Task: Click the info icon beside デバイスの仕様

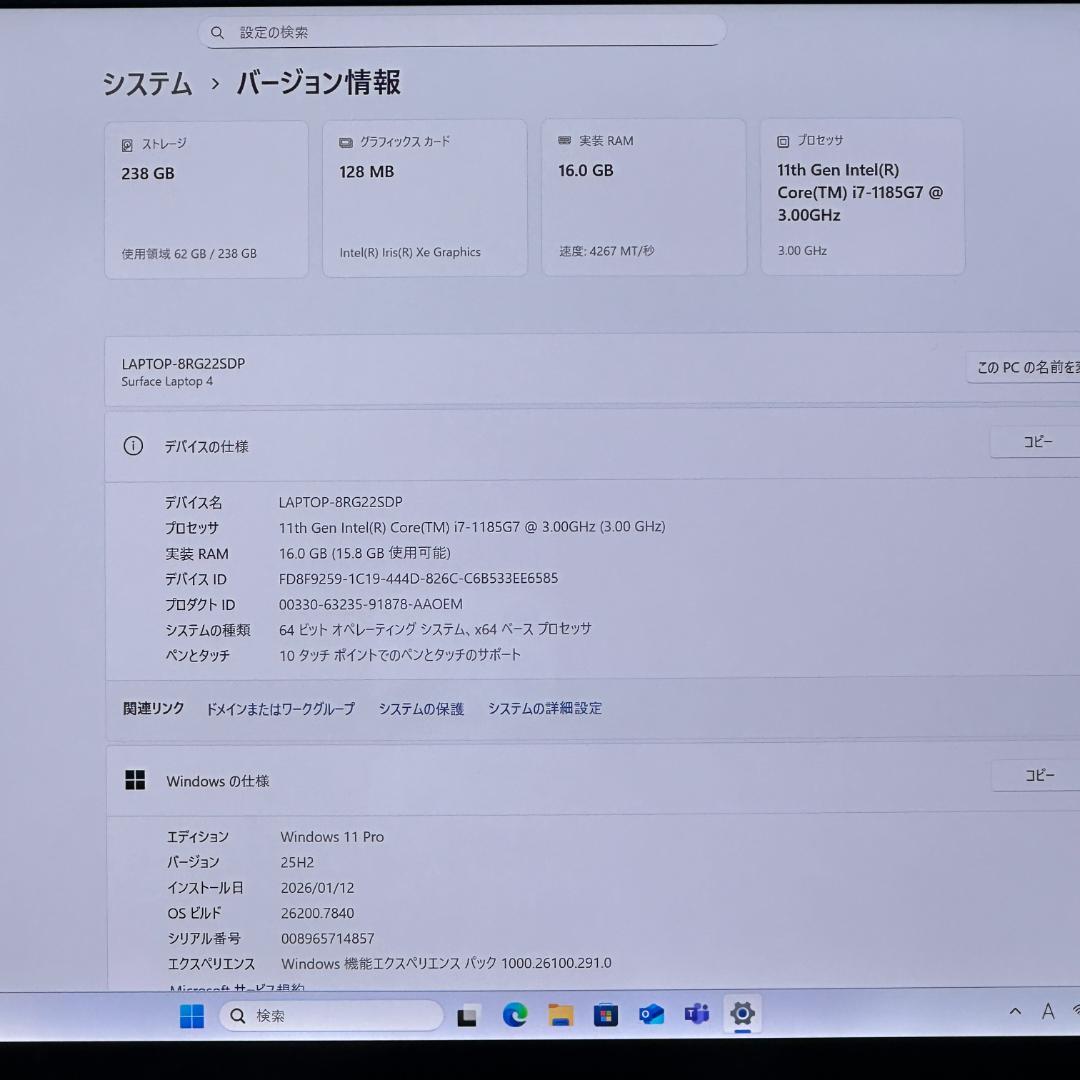Action: 133,446
